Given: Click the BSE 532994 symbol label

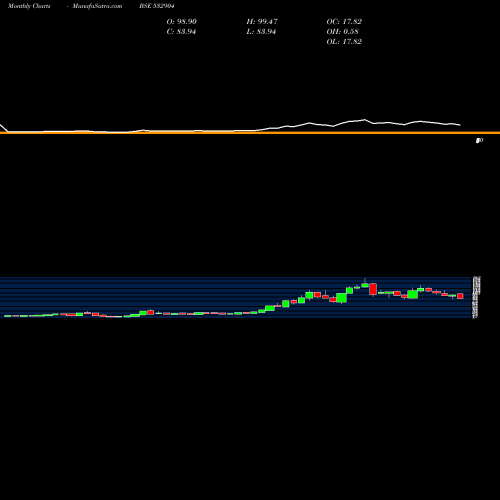Looking at the screenshot, I should coord(157,6).
